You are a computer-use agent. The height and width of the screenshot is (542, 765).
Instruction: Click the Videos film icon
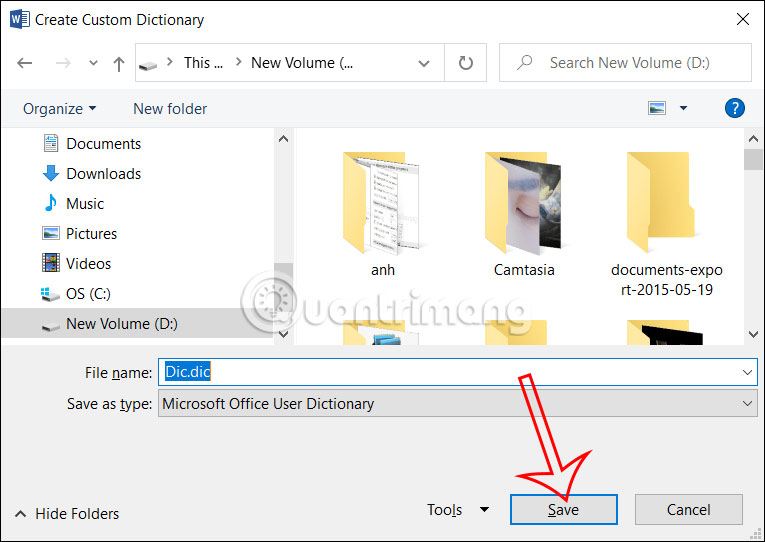point(51,263)
